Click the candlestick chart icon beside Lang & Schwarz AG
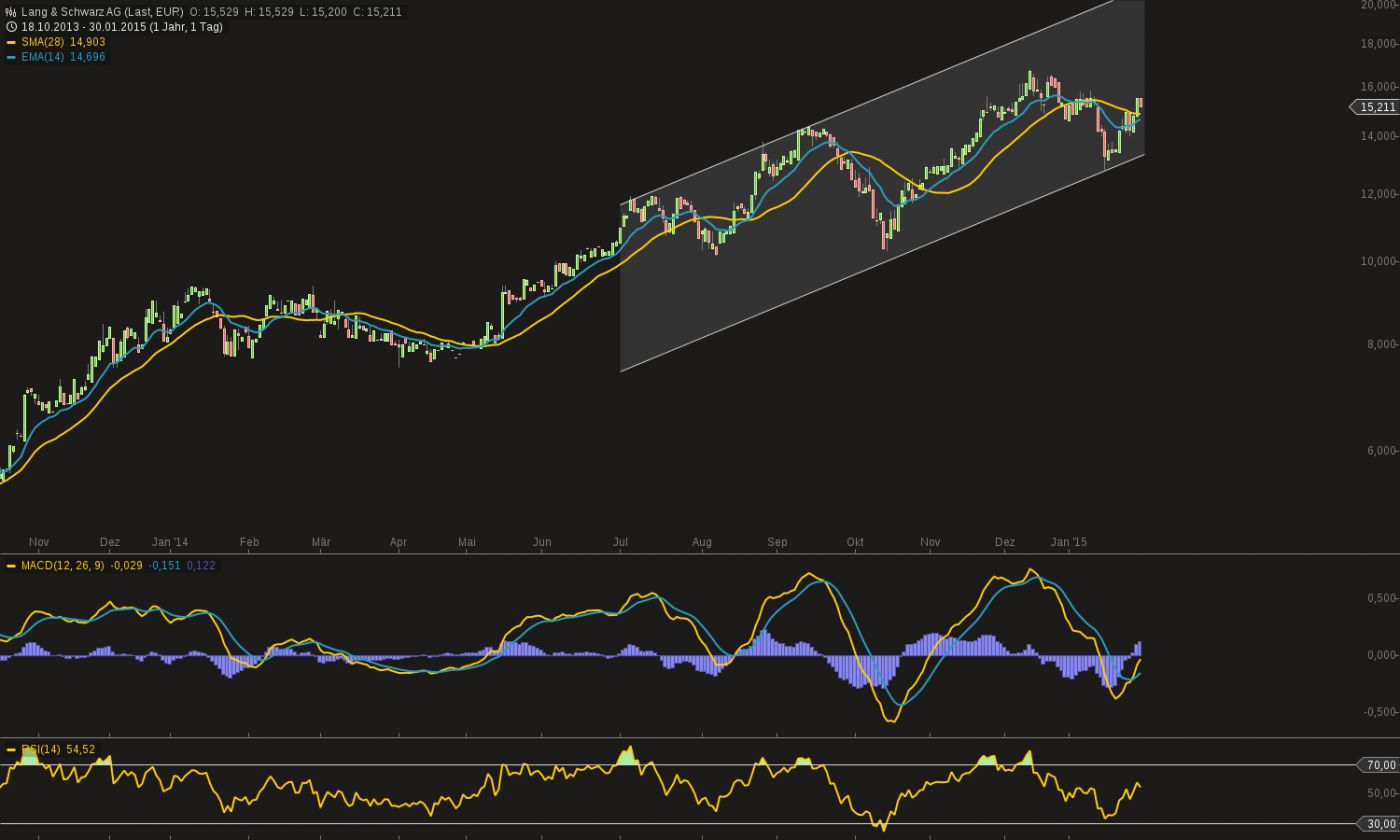Screen dimensions: 1400x840 click(11, 12)
